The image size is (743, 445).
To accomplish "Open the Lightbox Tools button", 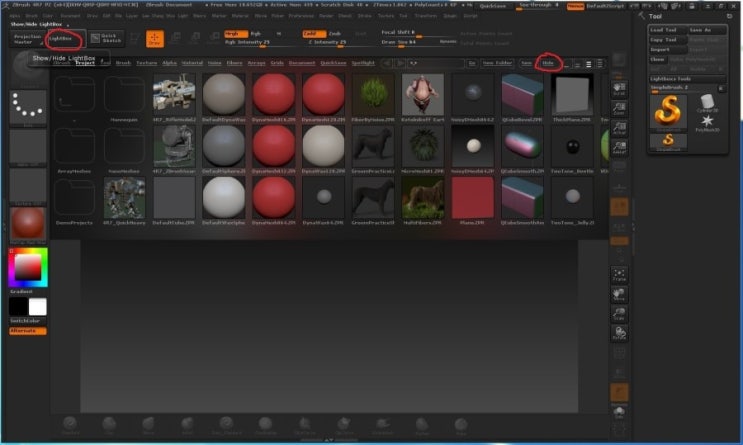I will click(687, 79).
